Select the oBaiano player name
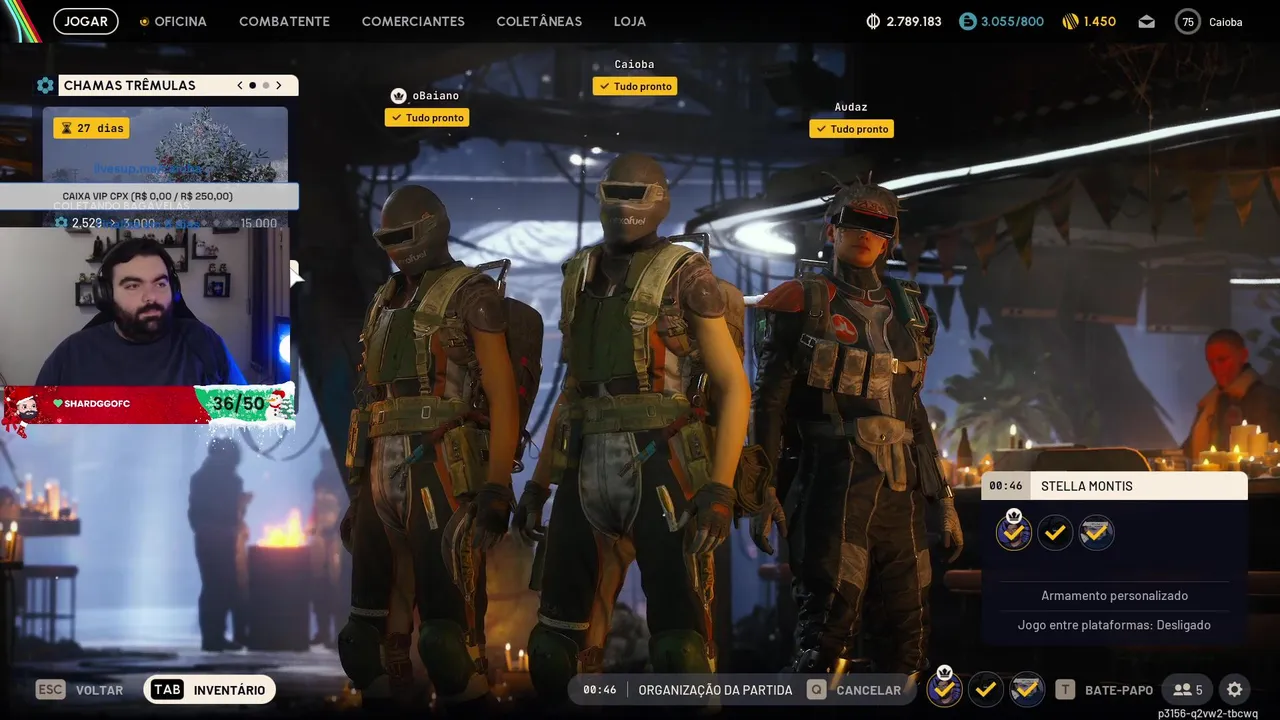This screenshot has height=720, width=1280. pos(435,96)
